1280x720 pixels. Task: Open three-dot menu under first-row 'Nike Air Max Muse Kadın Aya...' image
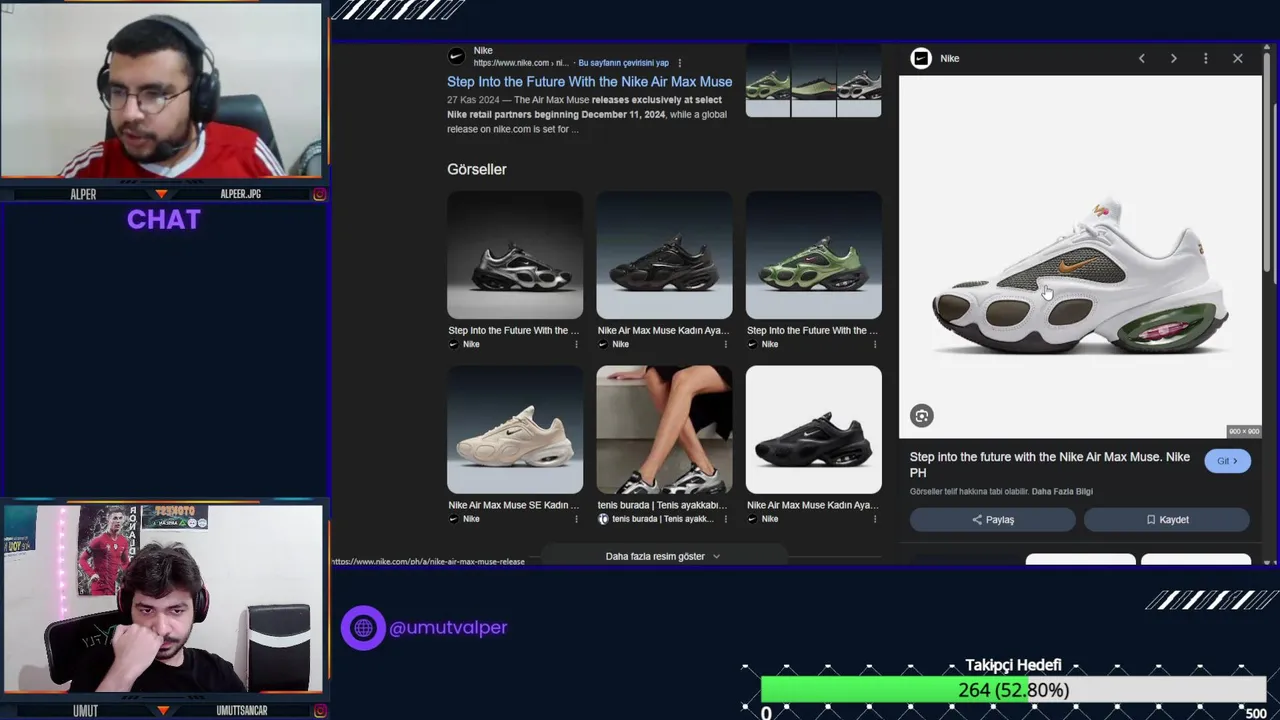pos(725,344)
